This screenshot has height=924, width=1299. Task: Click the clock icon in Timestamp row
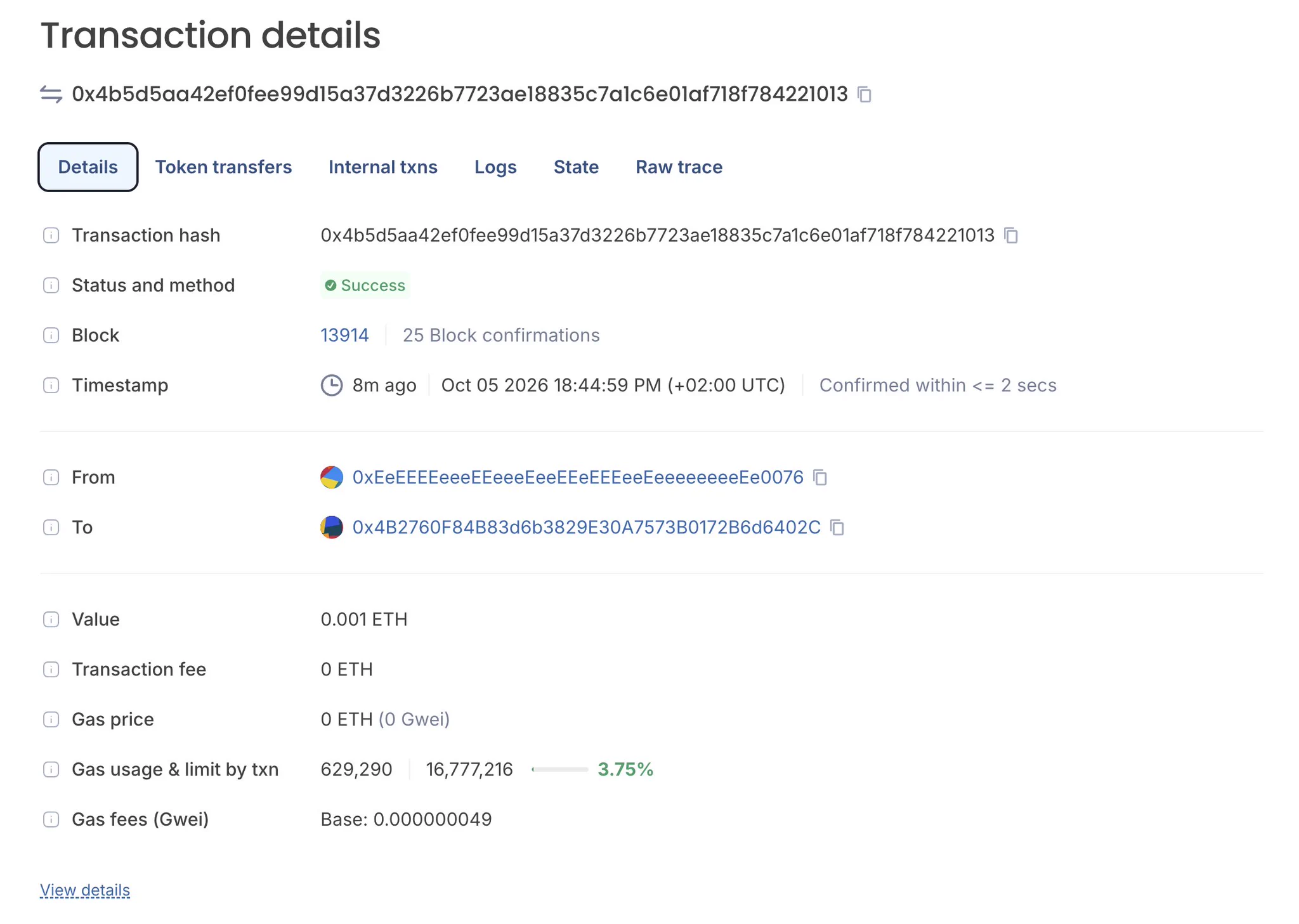coord(332,385)
